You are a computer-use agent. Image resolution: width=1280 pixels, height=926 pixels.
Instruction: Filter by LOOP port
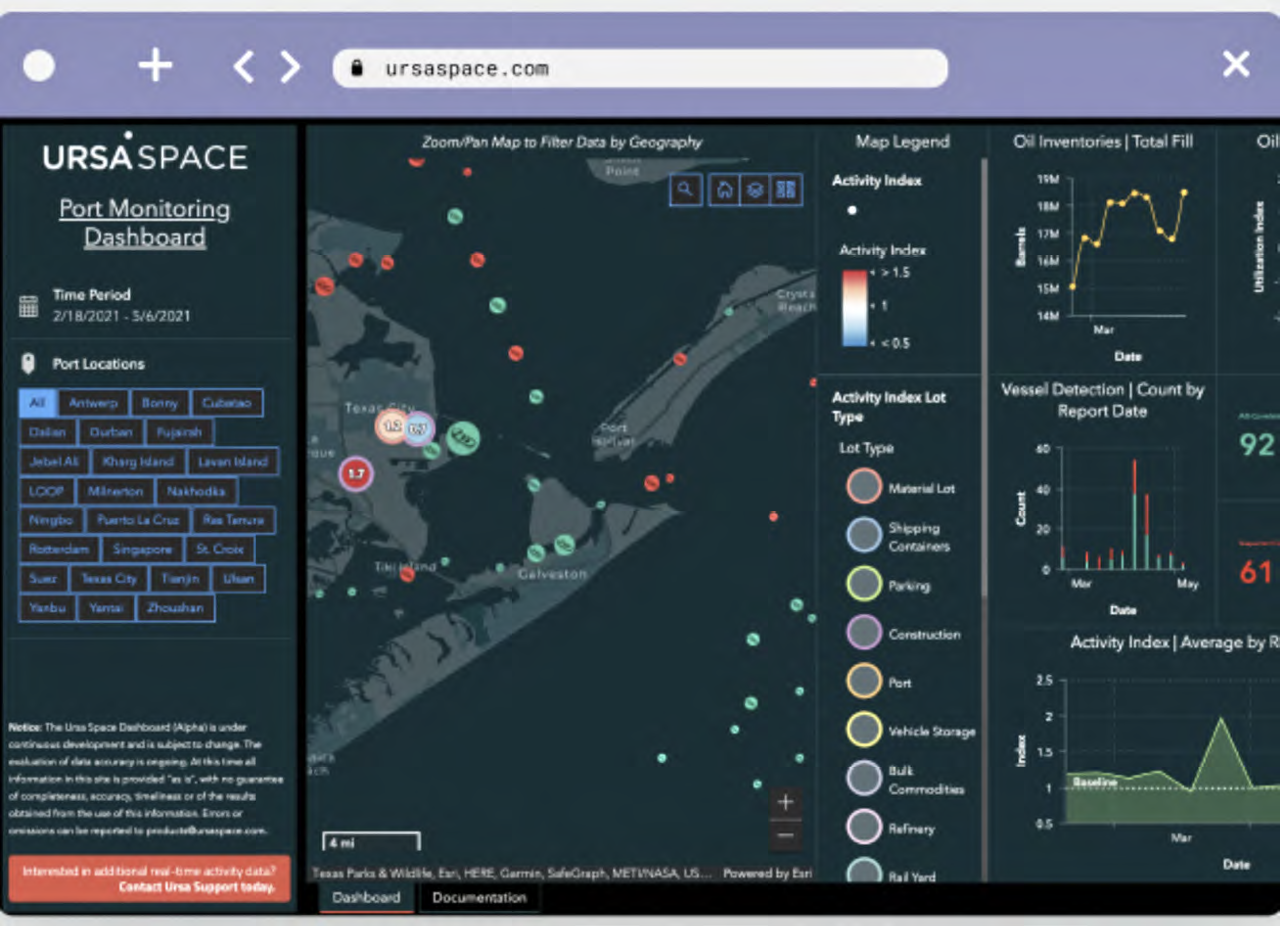click(45, 491)
